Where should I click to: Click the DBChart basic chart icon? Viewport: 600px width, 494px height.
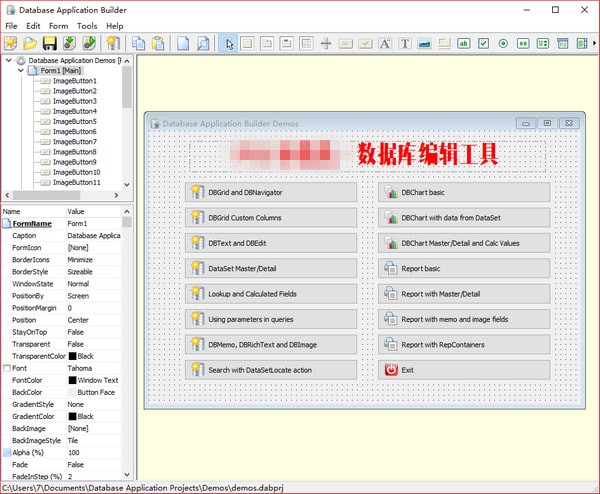coord(389,192)
